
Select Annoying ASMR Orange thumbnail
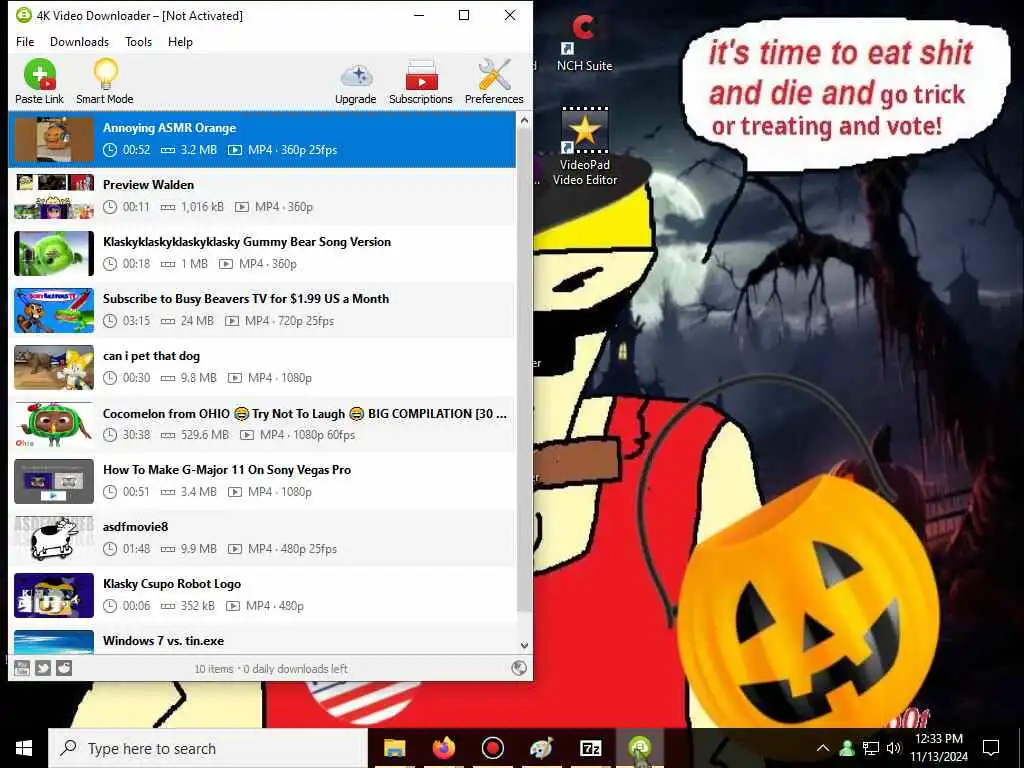tap(54, 139)
